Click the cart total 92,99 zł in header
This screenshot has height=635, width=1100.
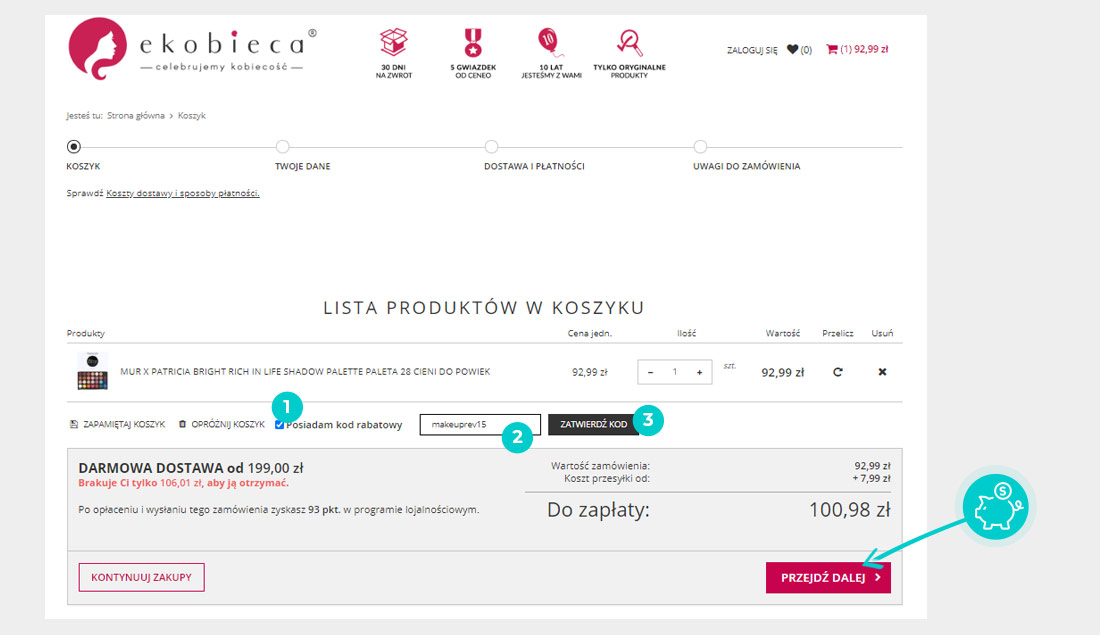click(871, 49)
